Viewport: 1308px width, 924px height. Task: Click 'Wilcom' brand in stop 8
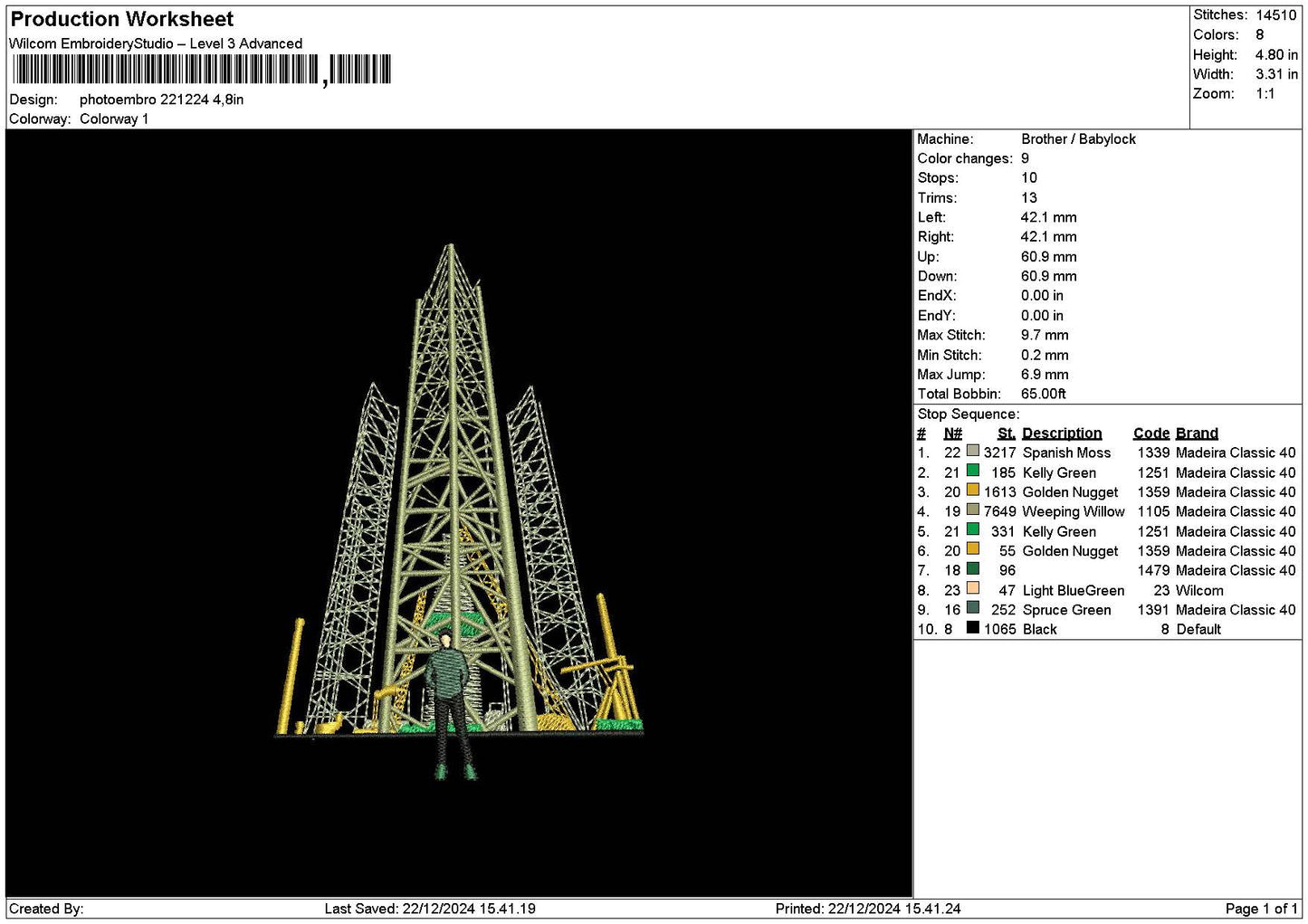point(1199,590)
